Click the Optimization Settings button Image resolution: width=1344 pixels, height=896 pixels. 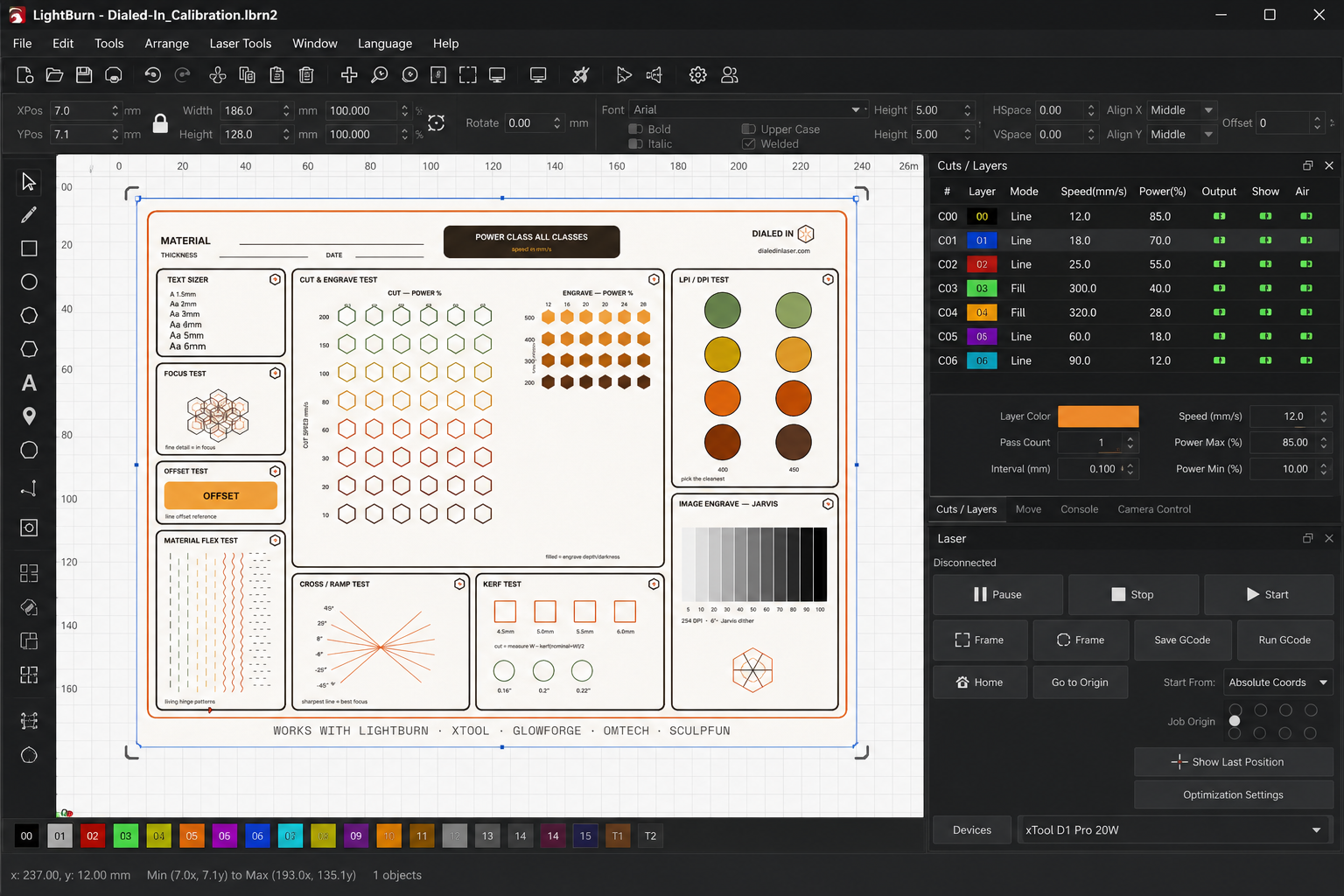coord(1233,794)
